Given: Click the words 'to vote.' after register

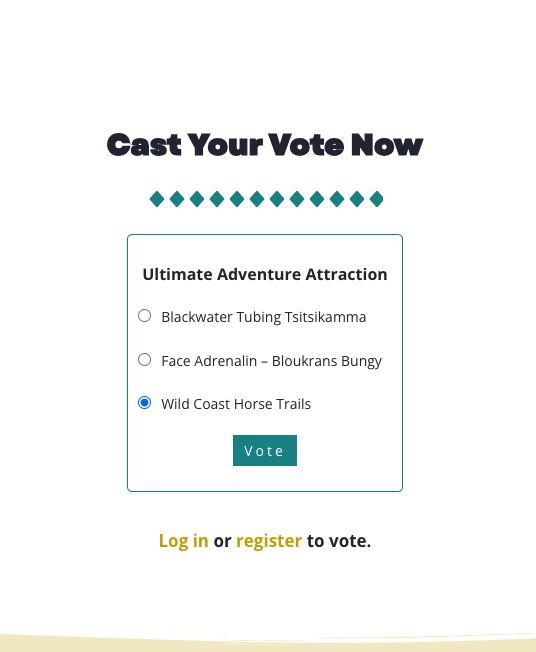Looking at the screenshot, I should tap(339, 541).
